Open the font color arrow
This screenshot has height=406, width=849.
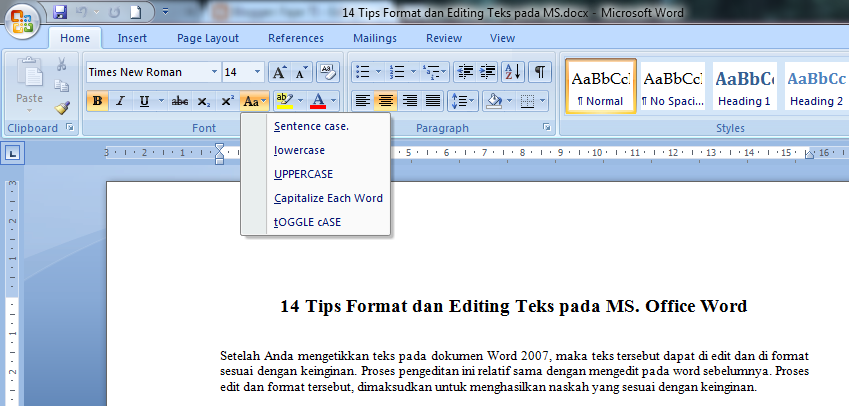[333, 101]
